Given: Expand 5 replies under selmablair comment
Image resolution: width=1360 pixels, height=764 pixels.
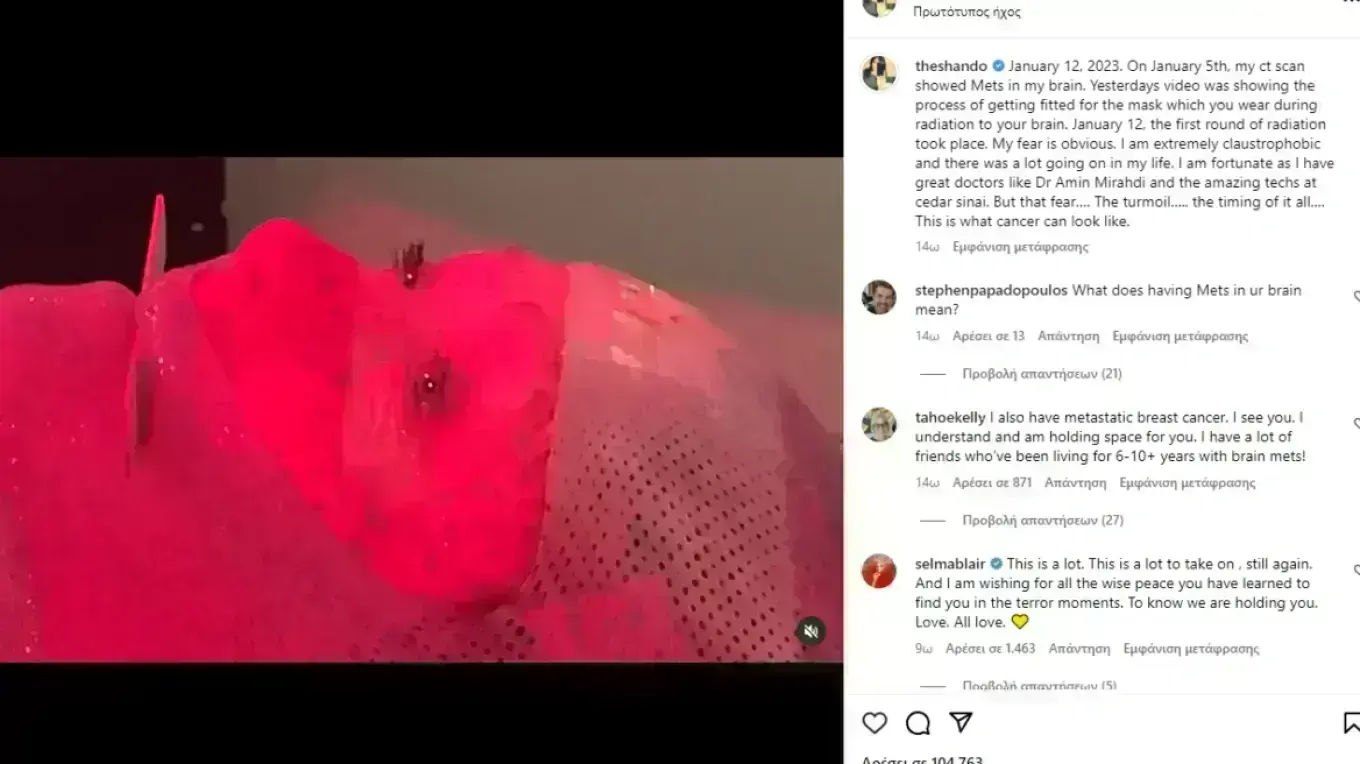Looking at the screenshot, I should (x=1039, y=686).
